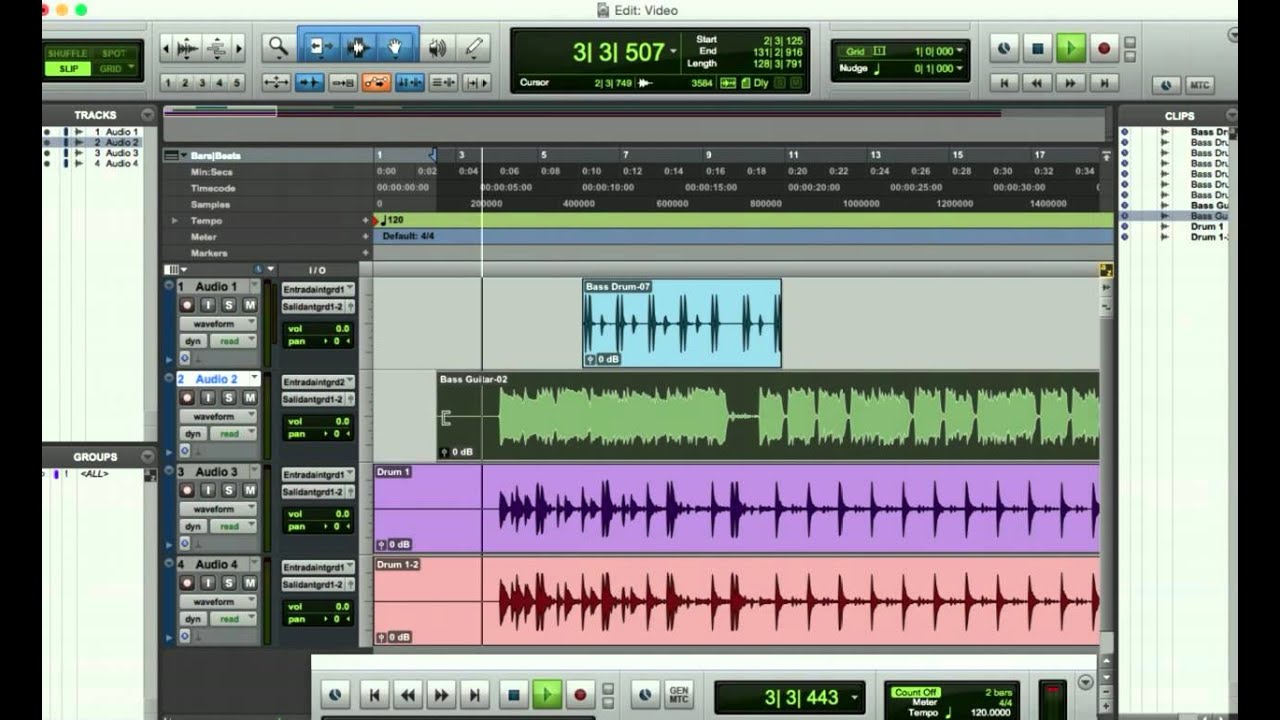Expand the Tempo ruler triangle
This screenshot has height=720, width=1280.
(175, 220)
